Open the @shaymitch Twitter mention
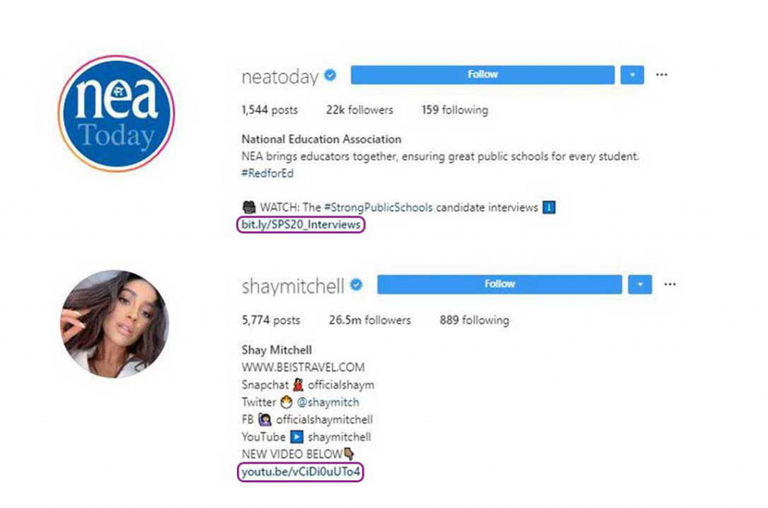The height and width of the screenshot is (508, 768). [328, 402]
